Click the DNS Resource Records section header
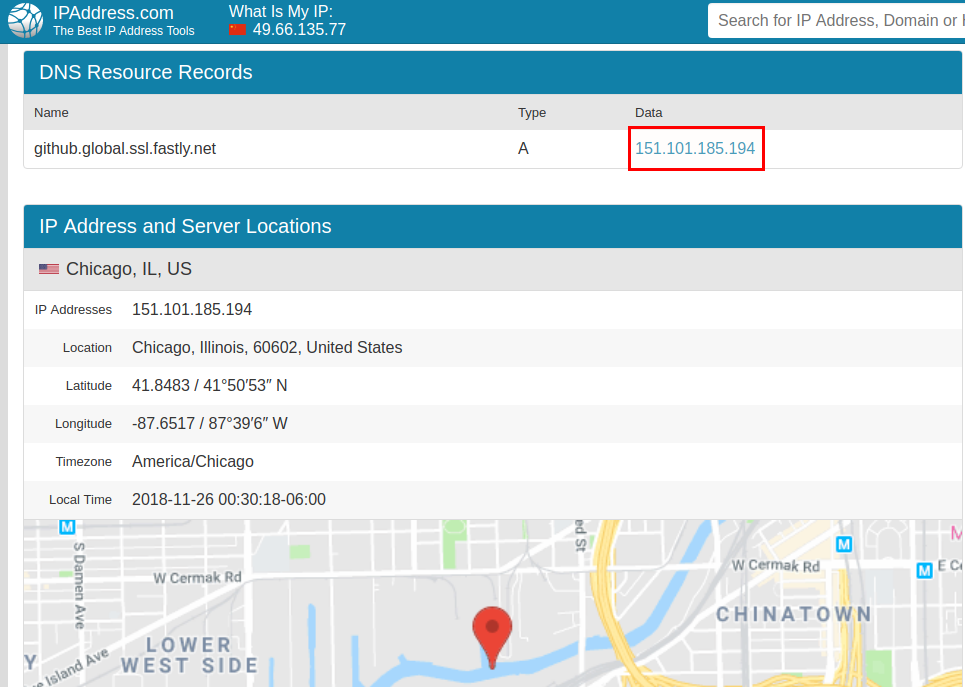 point(146,72)
